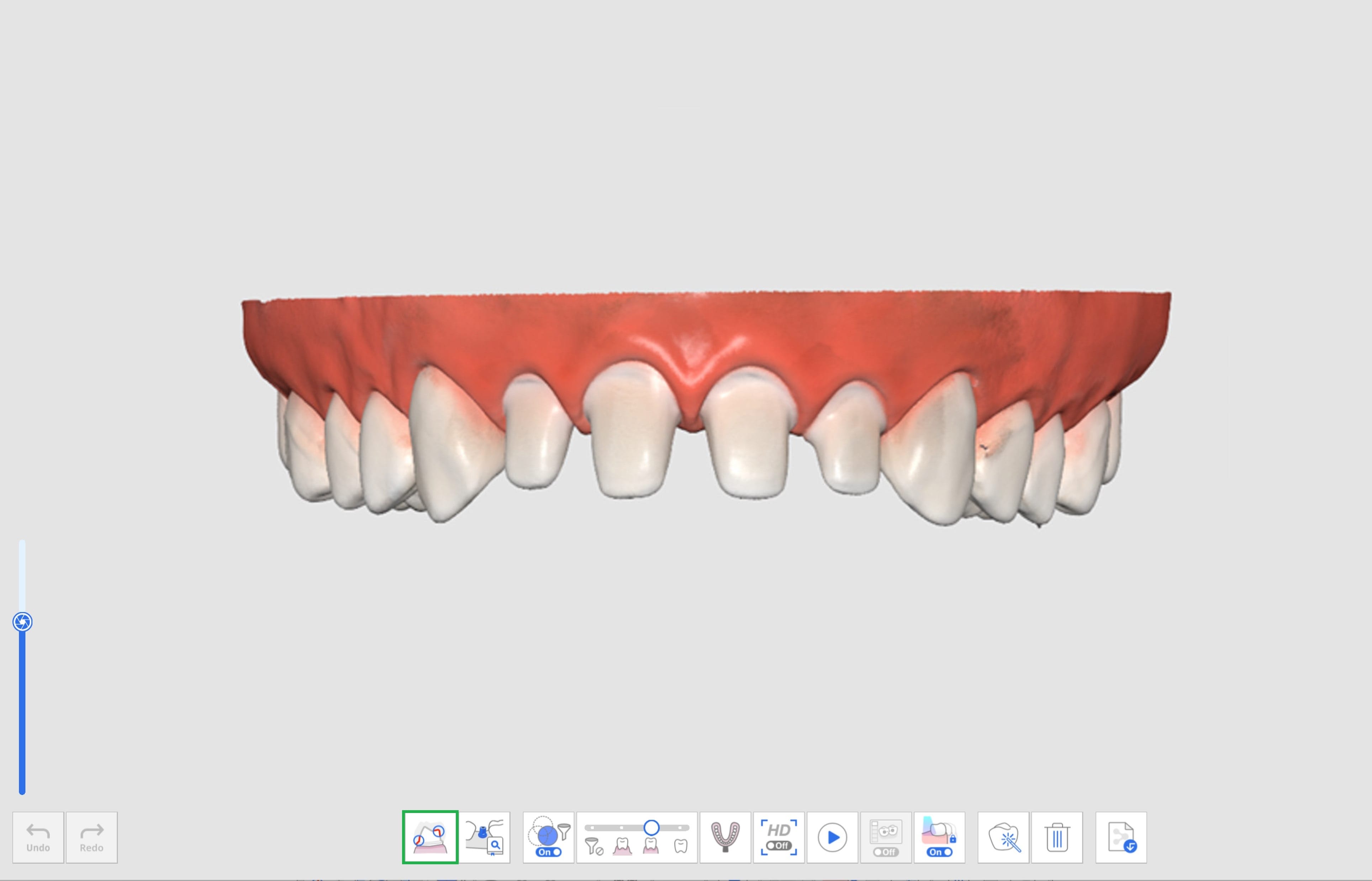Click the highlighted tooth margin markers tool
This screenshot has height=881, width=1372.
tap(430, 837)
